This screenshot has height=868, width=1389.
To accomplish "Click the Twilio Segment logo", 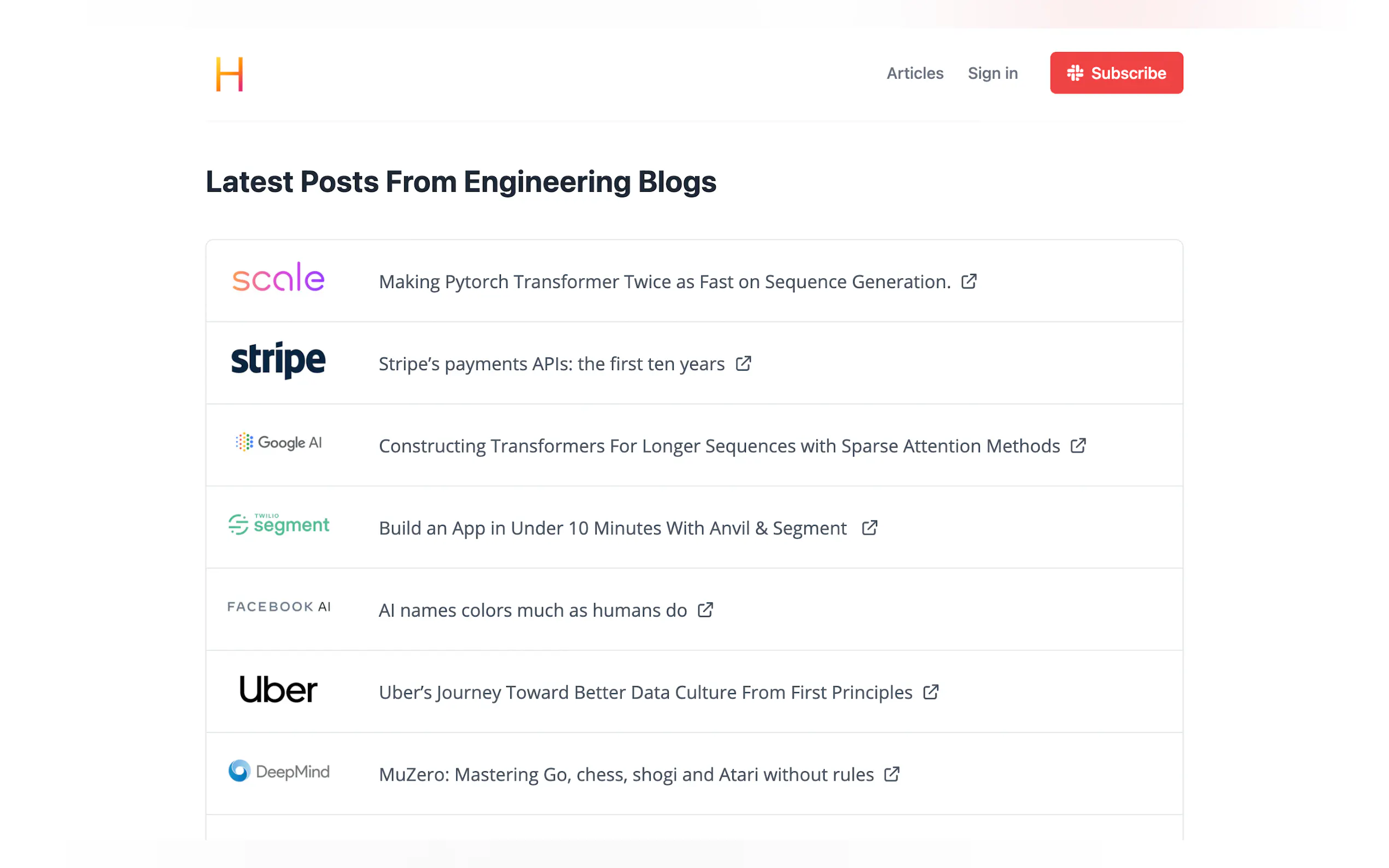I will [278, 525].
